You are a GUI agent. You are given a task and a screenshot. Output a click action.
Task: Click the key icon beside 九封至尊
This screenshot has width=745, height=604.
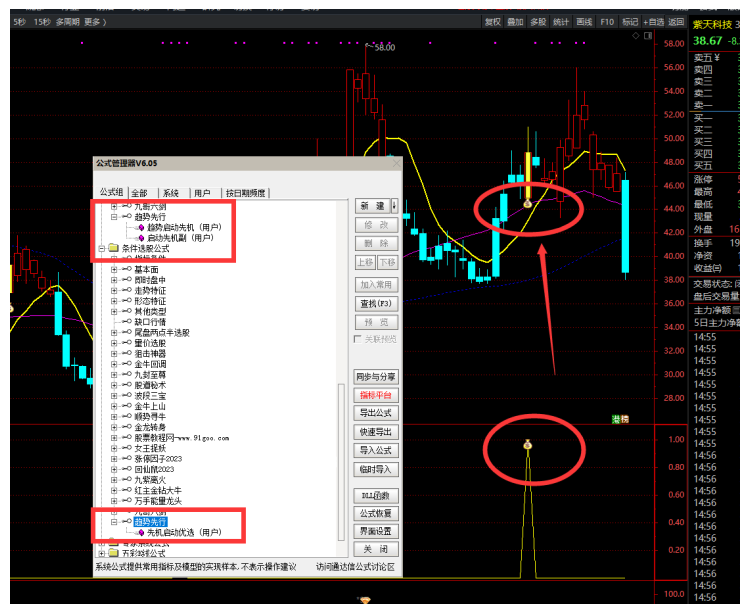(126, 374)
